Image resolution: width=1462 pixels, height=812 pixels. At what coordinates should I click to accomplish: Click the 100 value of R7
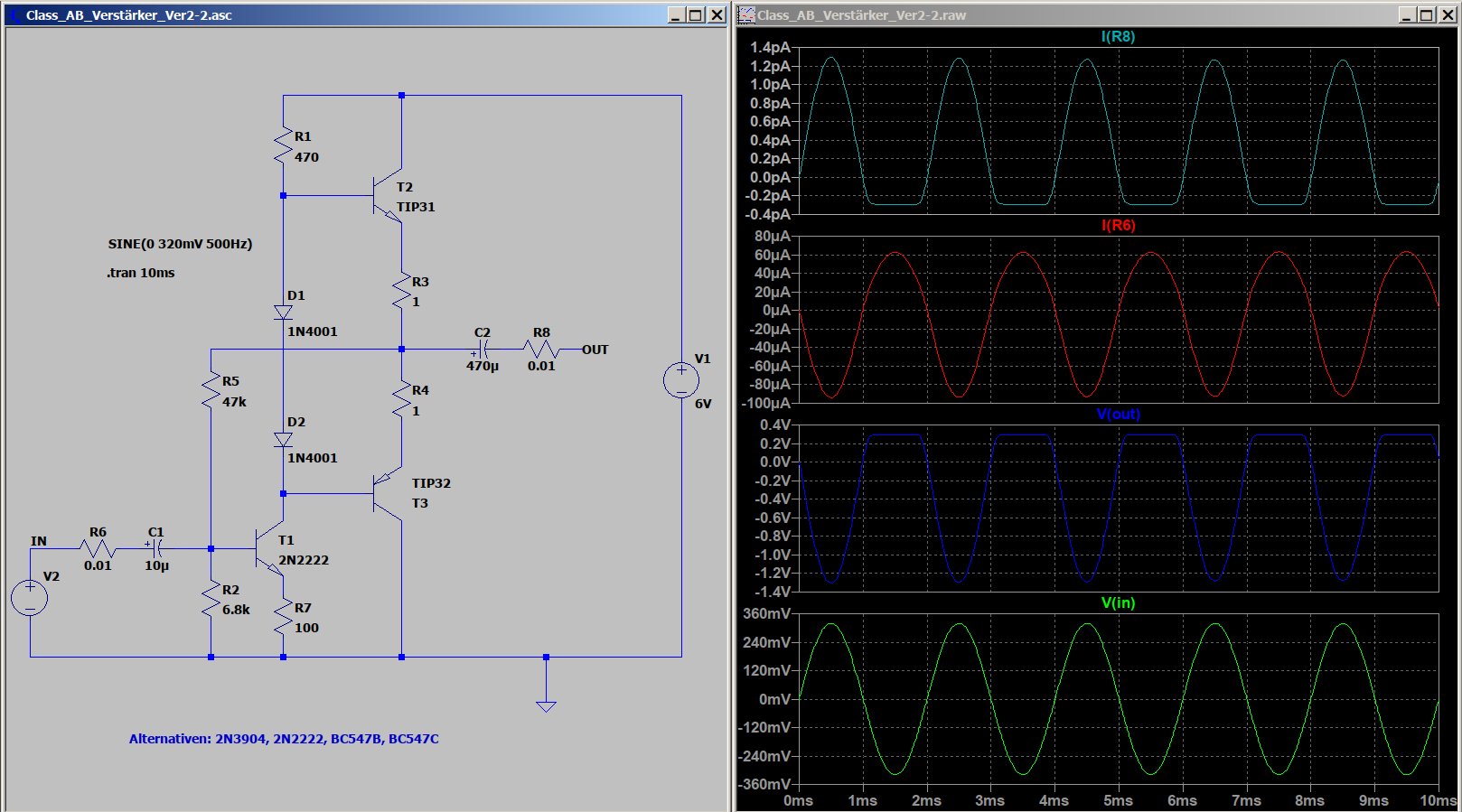pyautogui.click(x=306, y=628)
